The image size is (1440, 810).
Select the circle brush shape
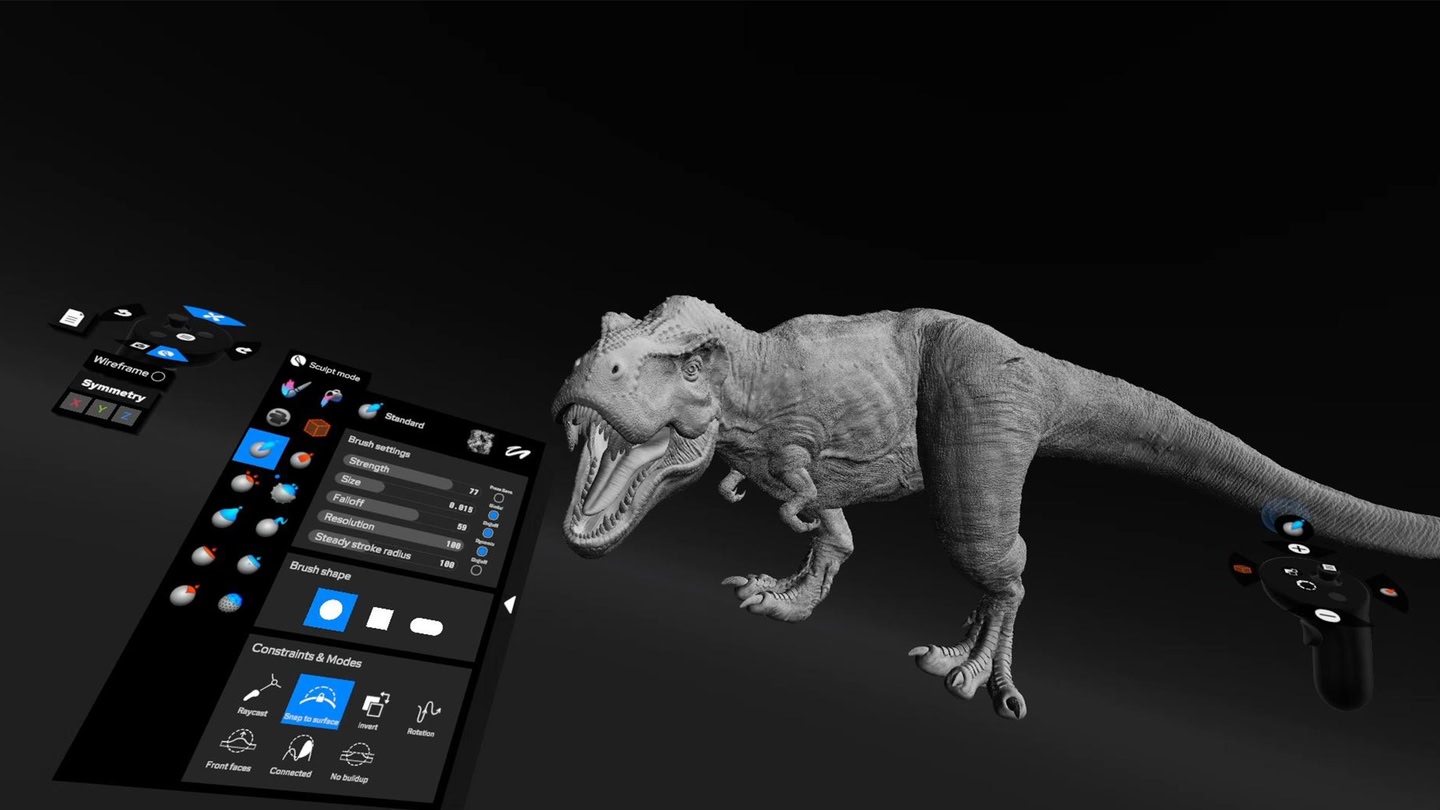330,609
